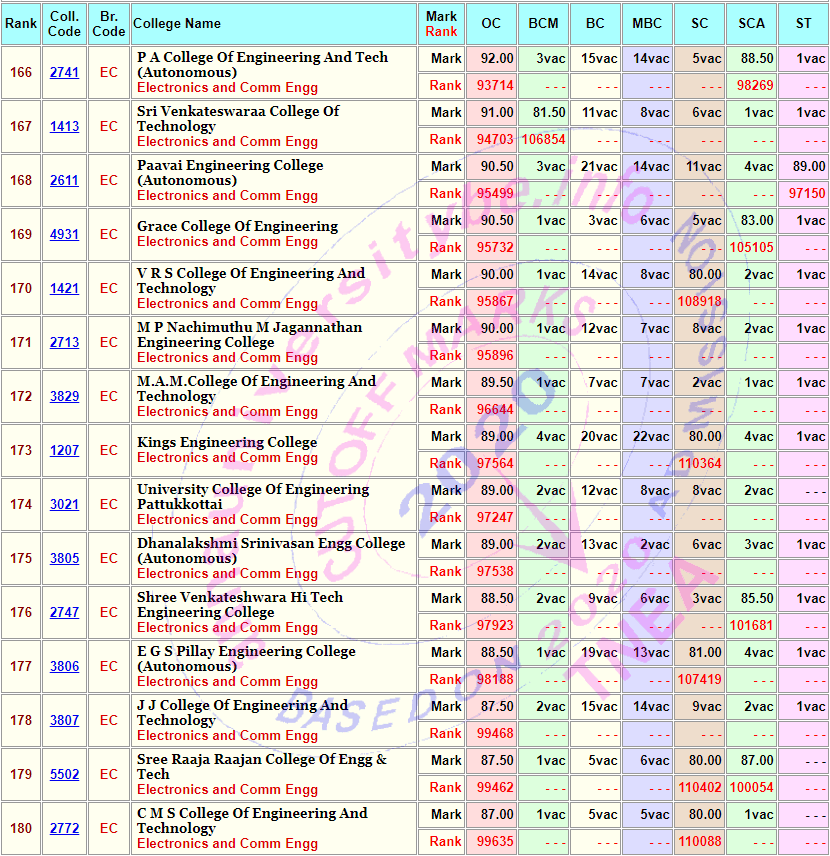The width and height of the screenshot is (830, 856).
Task: Open the 3829 college code link
Action: coord(64,397)
